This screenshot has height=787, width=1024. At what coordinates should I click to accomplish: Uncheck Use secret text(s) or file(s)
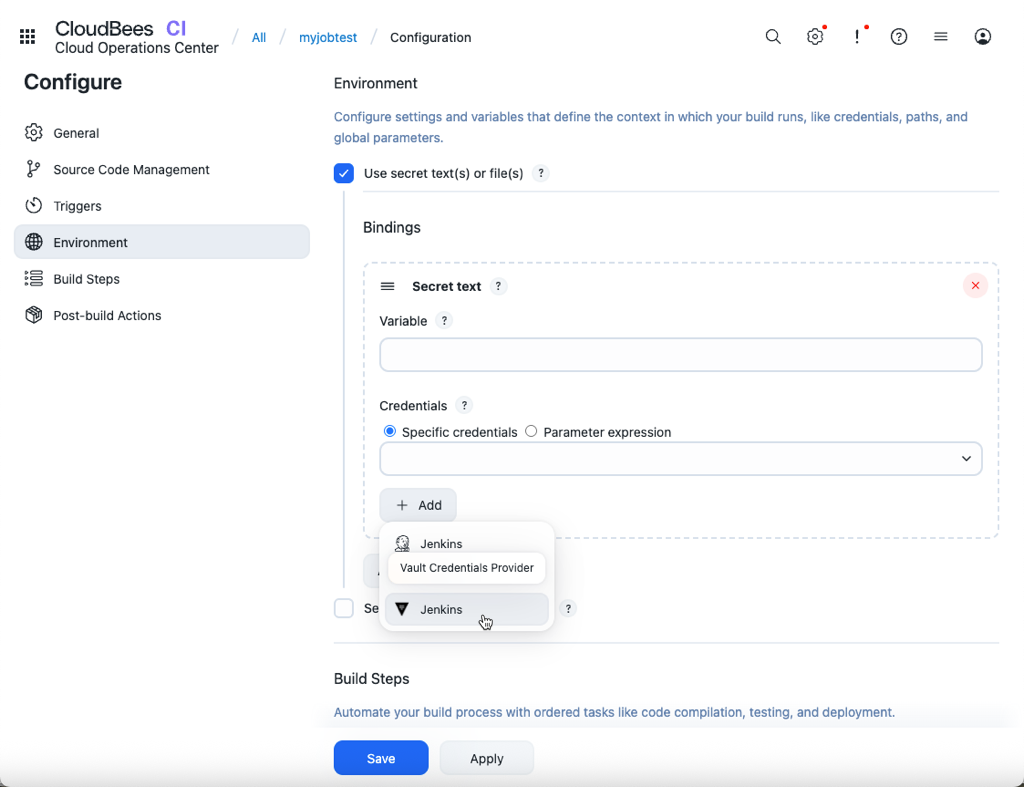344,173
